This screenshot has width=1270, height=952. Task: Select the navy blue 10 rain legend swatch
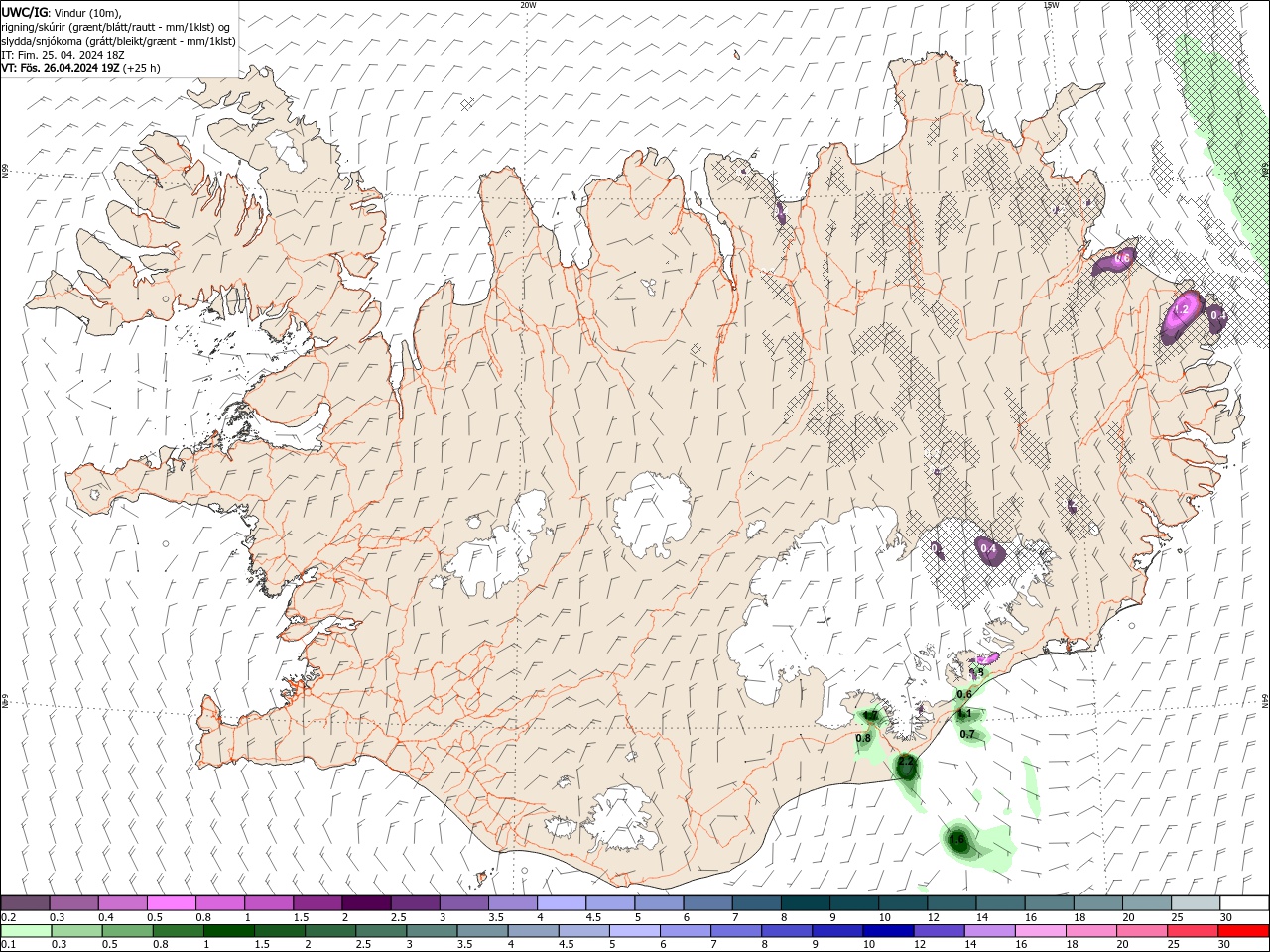[886, 931]
